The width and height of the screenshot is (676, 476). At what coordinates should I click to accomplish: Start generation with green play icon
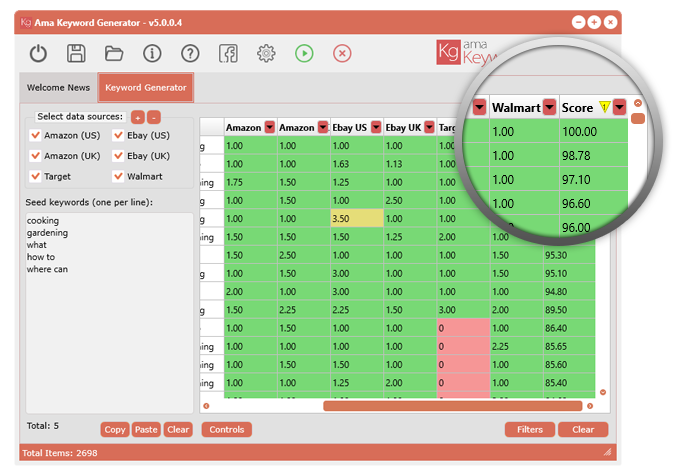[x=304, y=54]
